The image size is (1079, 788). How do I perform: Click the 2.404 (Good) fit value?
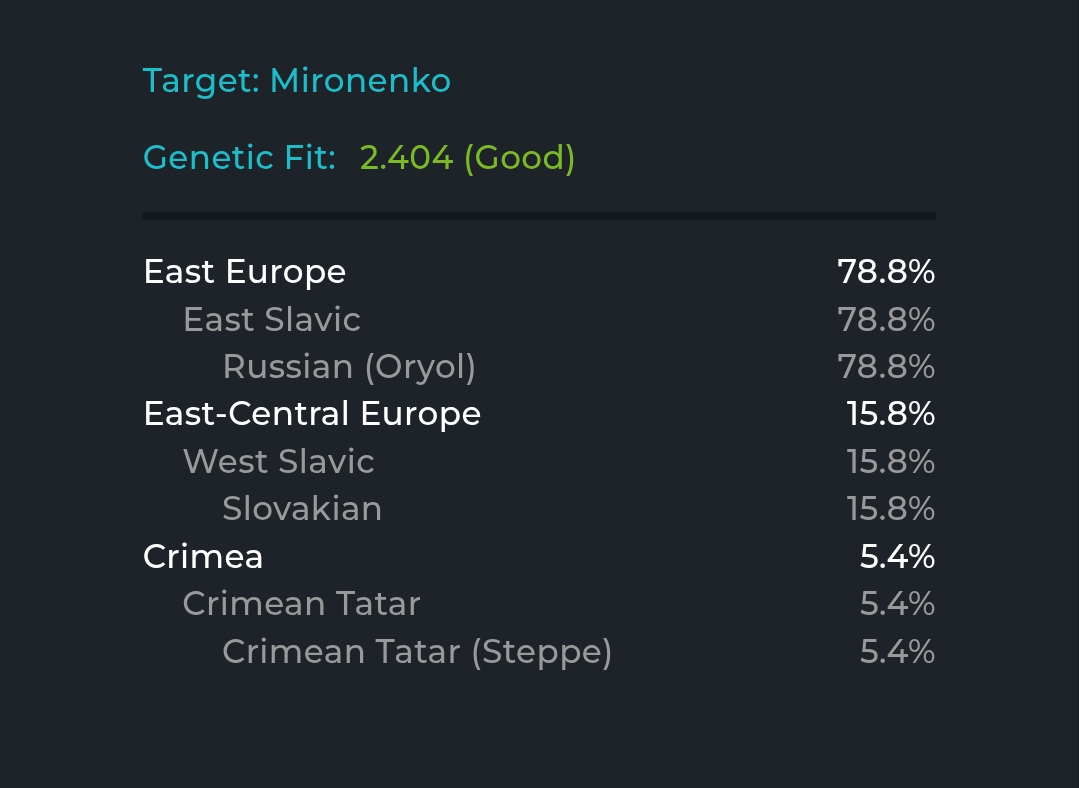tap(467, 158)
